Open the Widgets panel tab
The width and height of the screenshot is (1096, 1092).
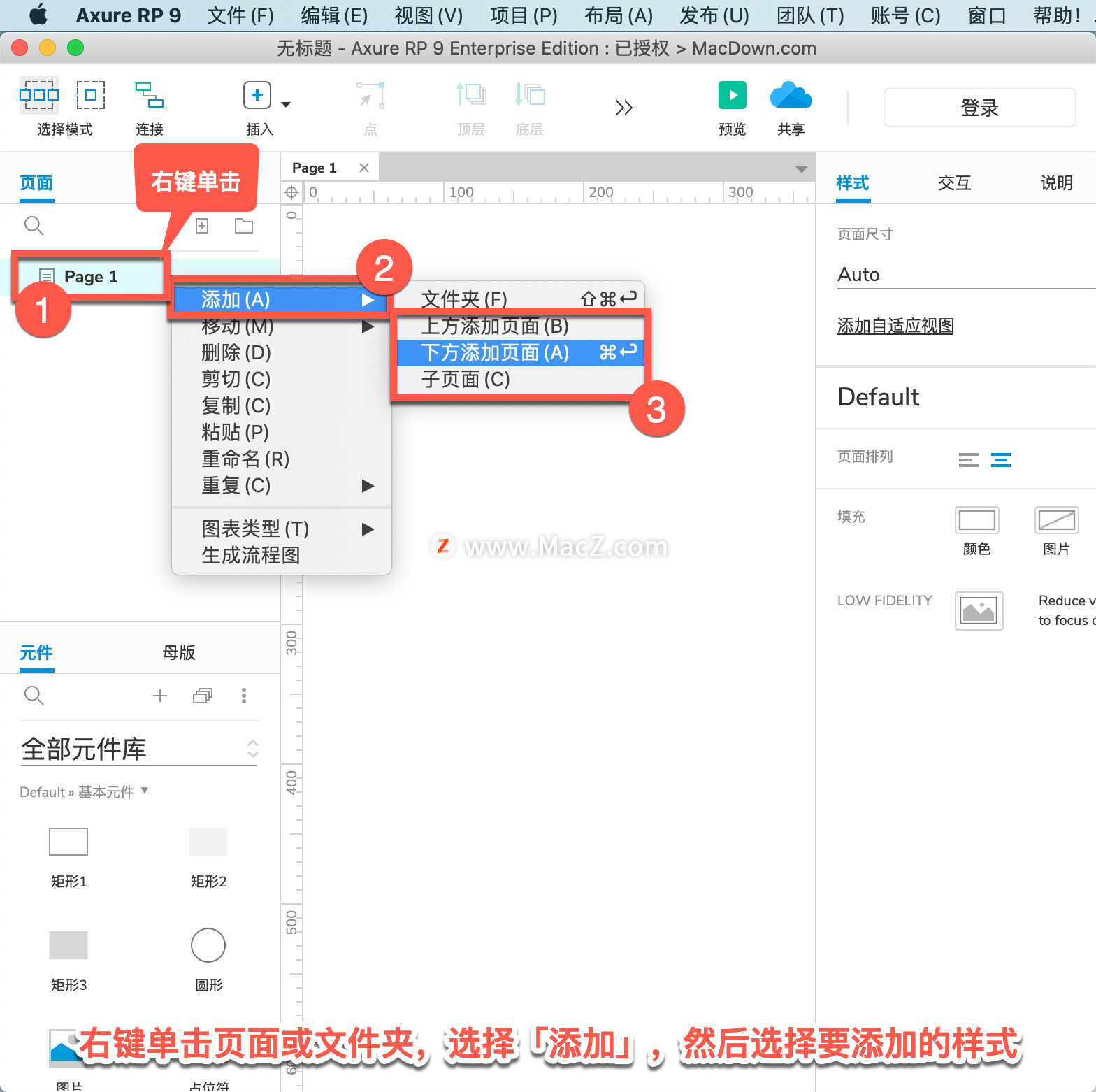click(36, 653)
